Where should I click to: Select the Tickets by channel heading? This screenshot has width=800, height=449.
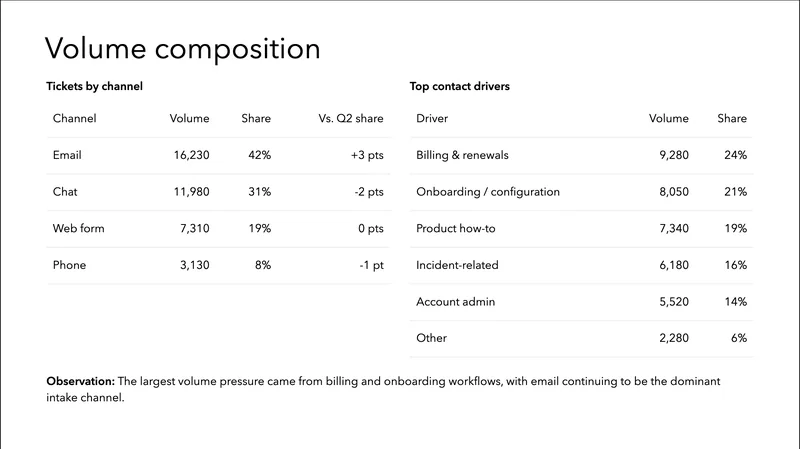point(94,87)
